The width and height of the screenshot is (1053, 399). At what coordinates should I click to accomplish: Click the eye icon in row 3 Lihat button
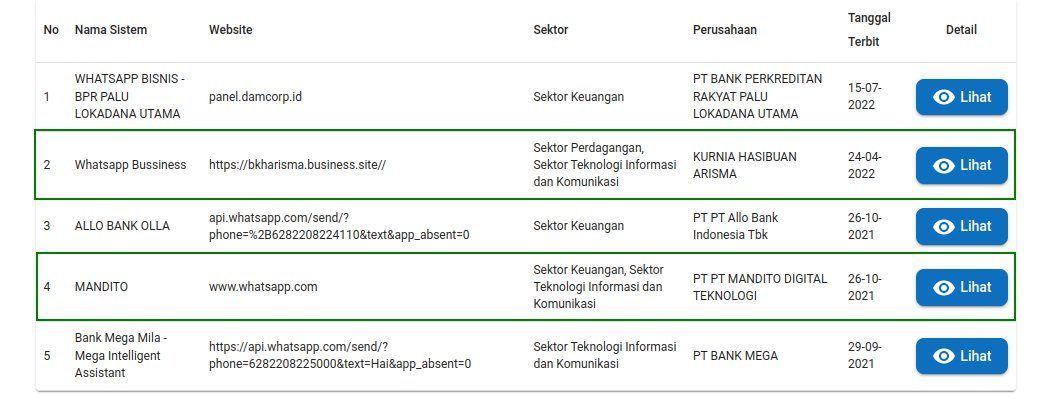click(944, 226)
